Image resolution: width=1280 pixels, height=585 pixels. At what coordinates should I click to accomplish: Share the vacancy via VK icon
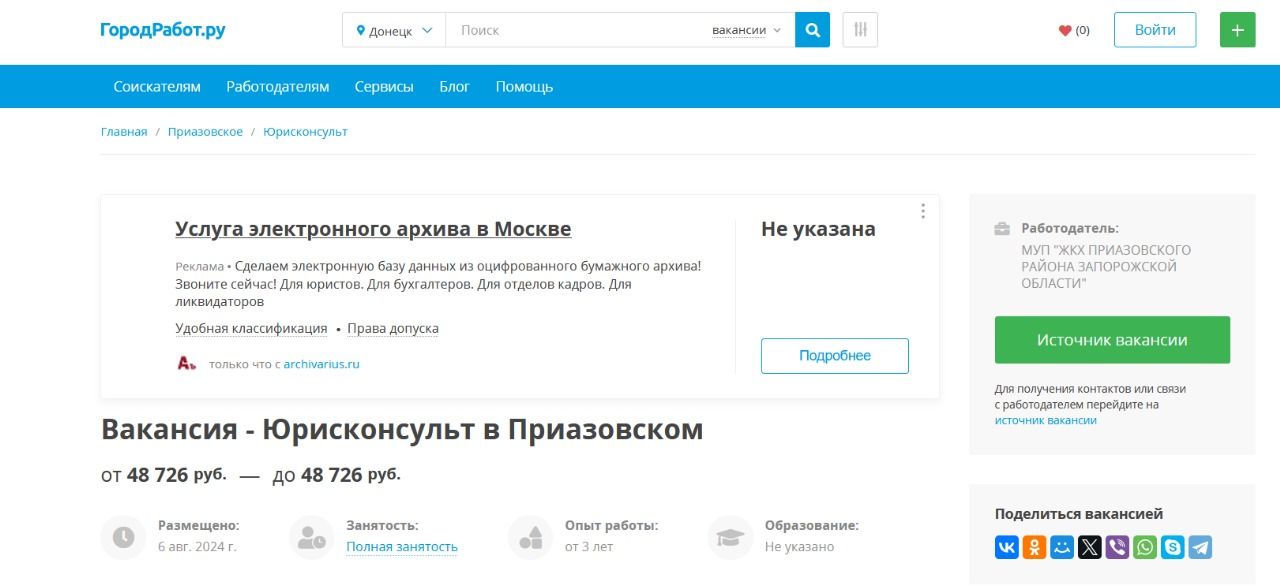(x=1006, y=547)
